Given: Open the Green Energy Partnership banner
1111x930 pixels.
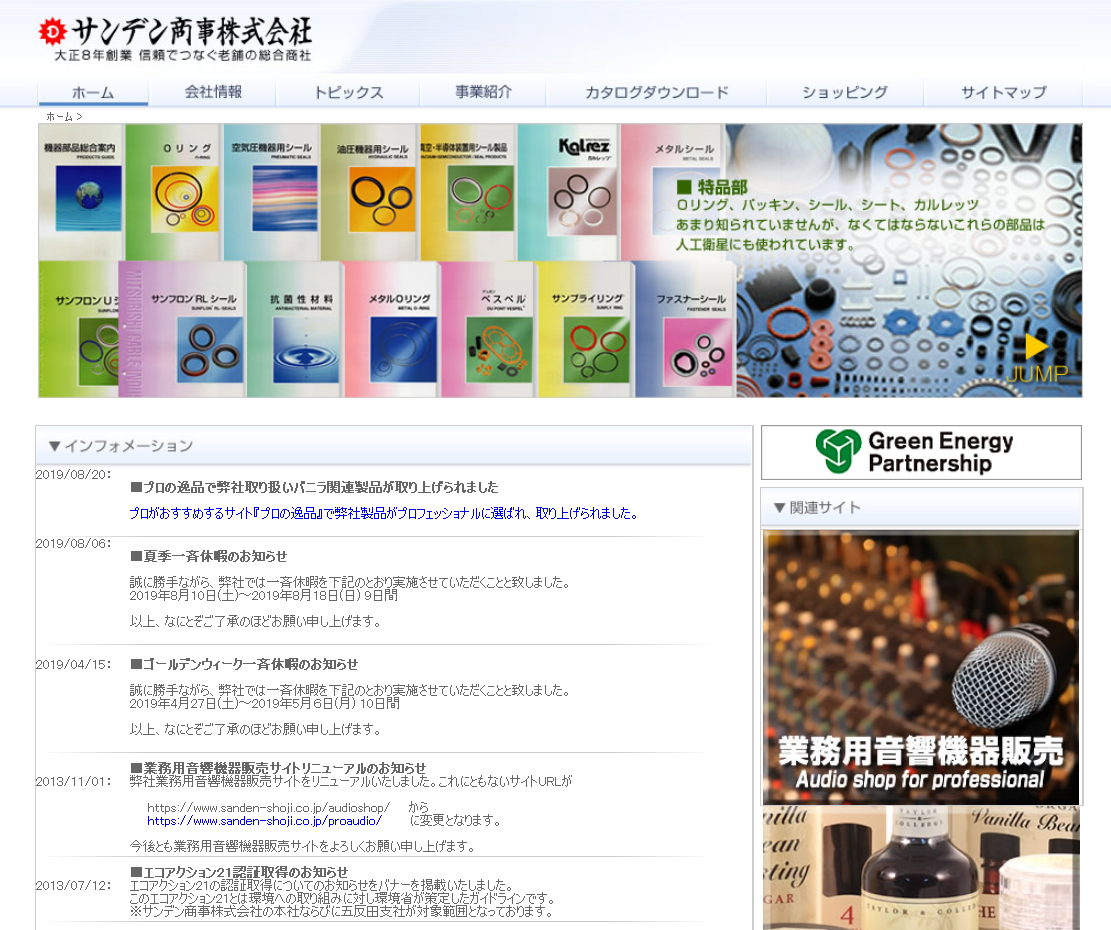Looking at the screenshot, I should (920, 452).
